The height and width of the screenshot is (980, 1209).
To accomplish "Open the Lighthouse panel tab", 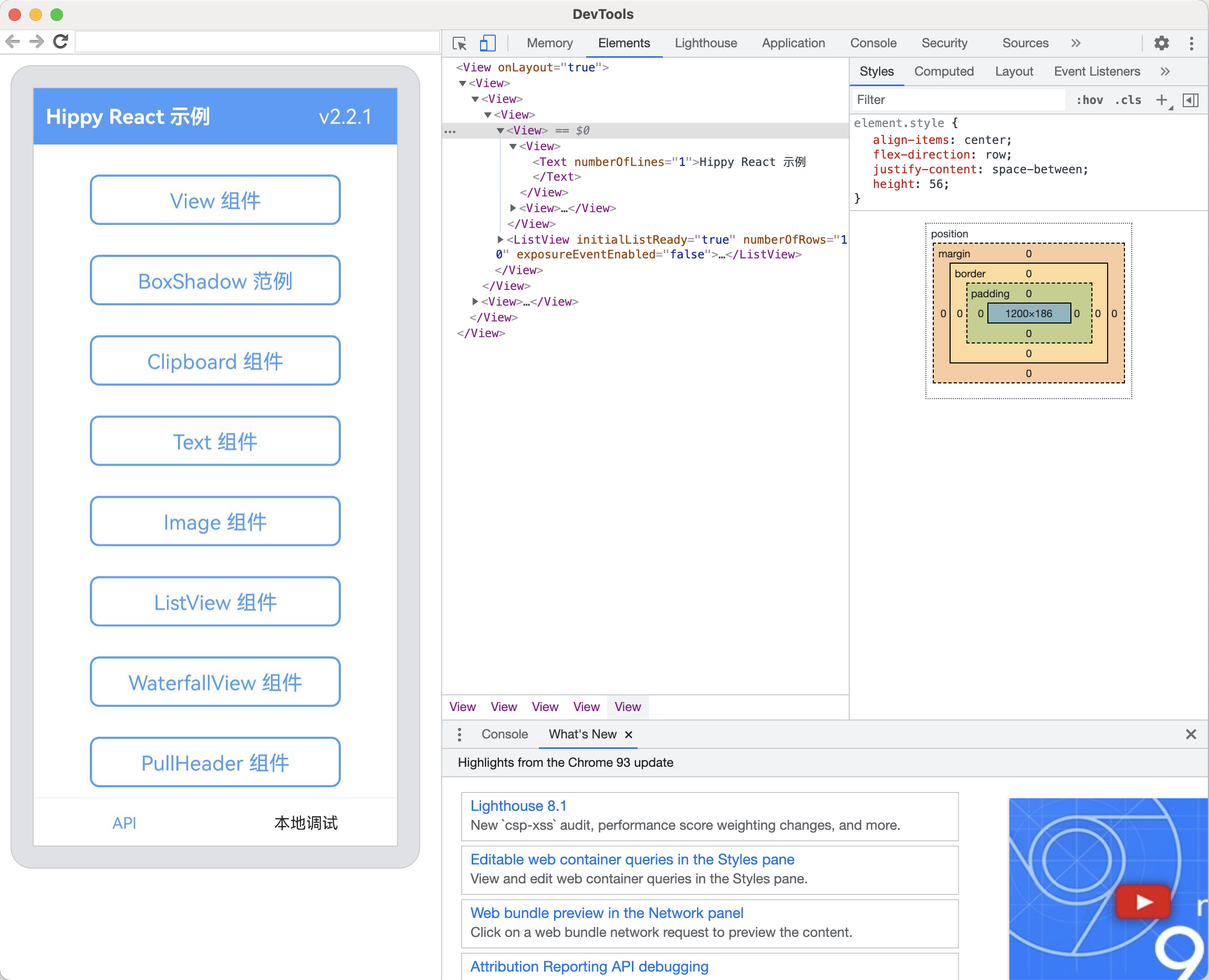I will pos(705,44).
